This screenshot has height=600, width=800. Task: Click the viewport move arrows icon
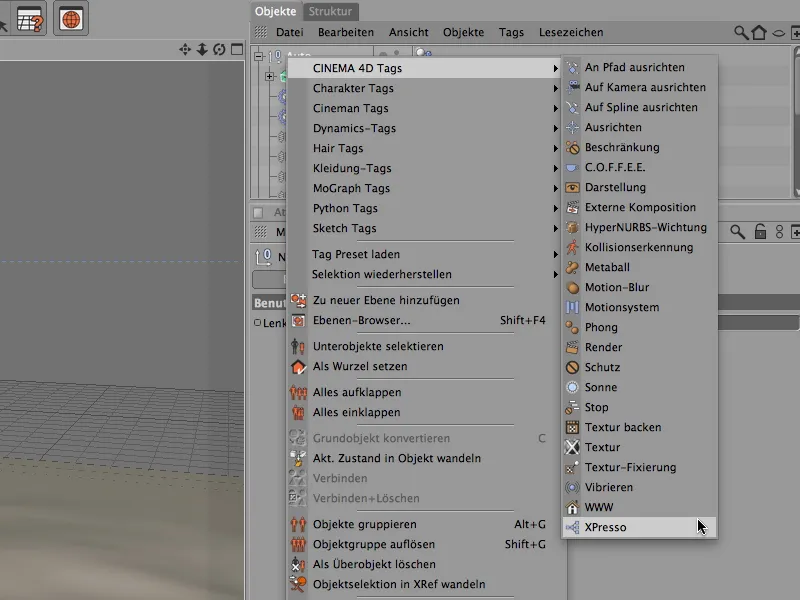[x=185, y=49]
